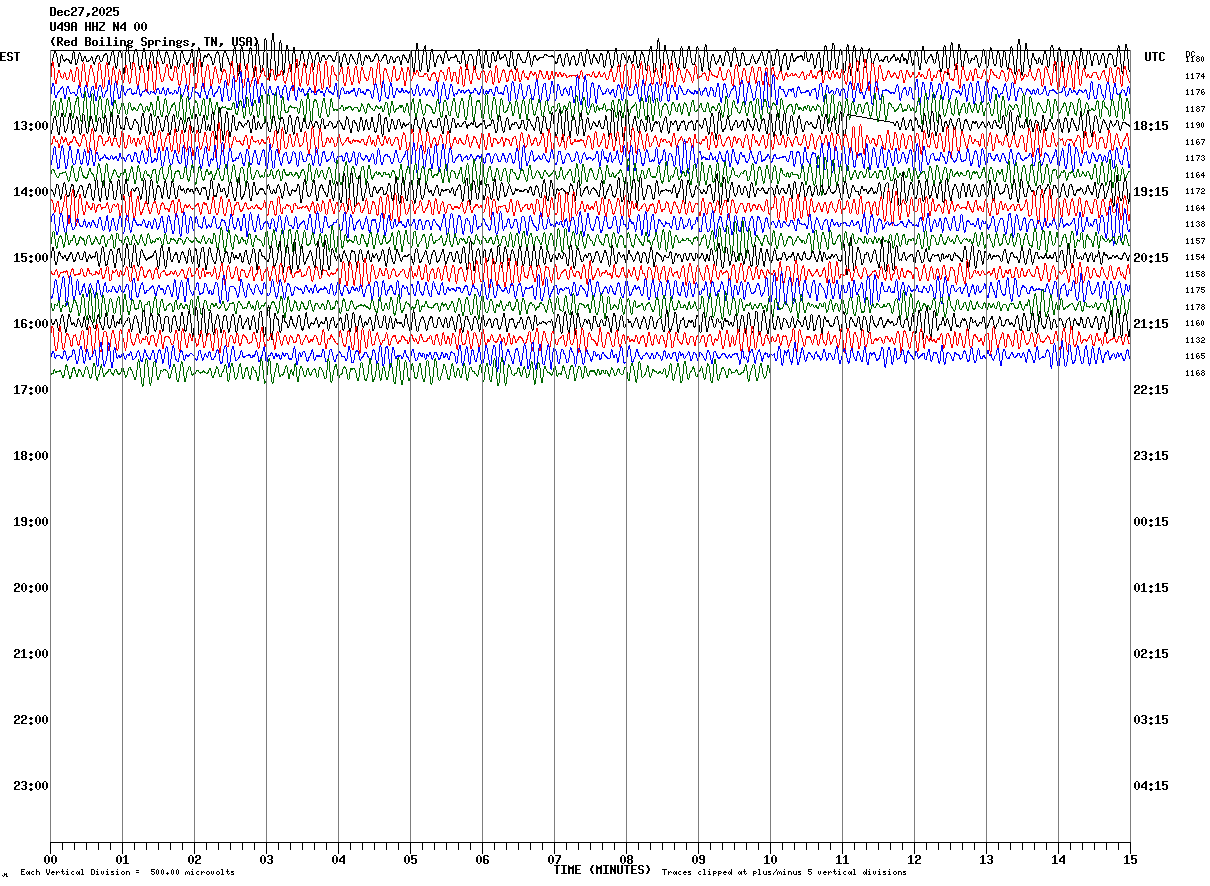This screenshot has width=1210, height=886.
Task: Select the 23:00 EST time label
Action: (31, 786)
